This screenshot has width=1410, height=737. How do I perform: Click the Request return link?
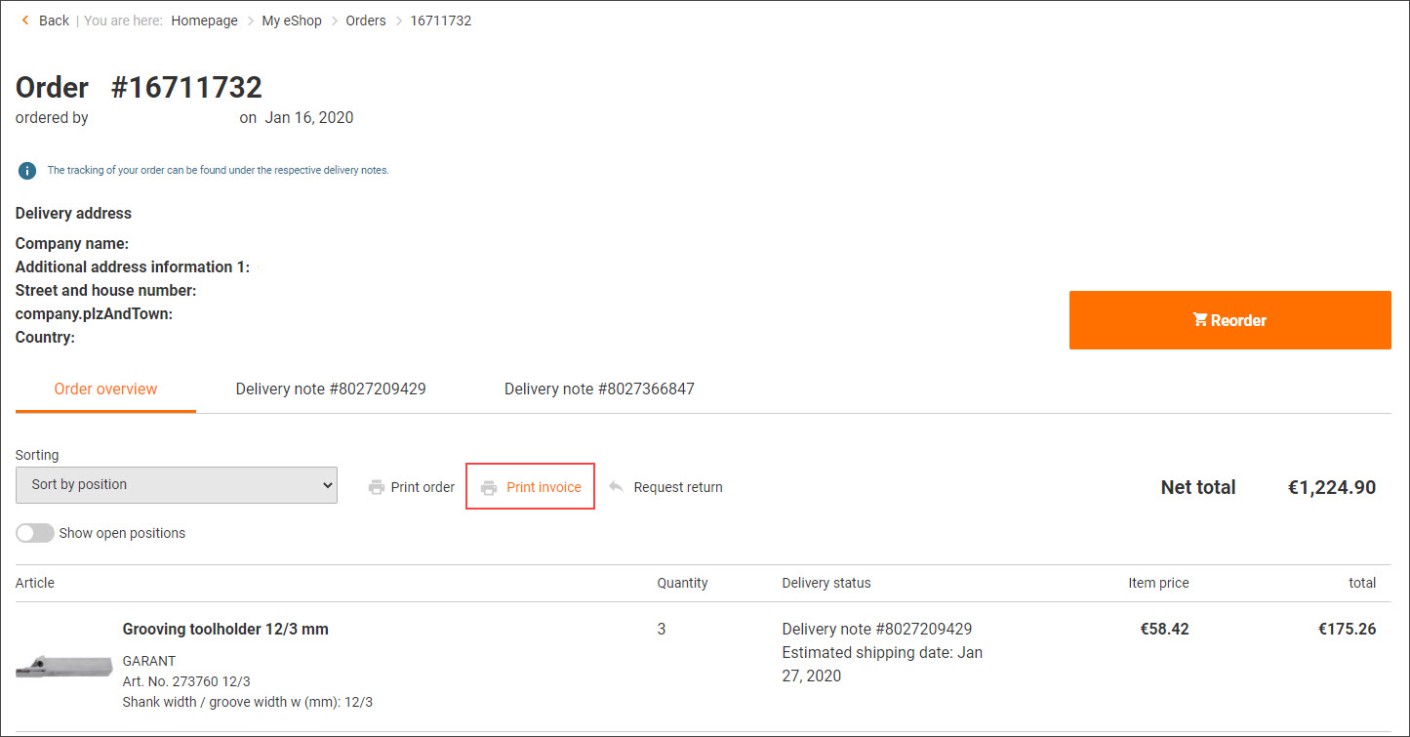click(678, 487)
